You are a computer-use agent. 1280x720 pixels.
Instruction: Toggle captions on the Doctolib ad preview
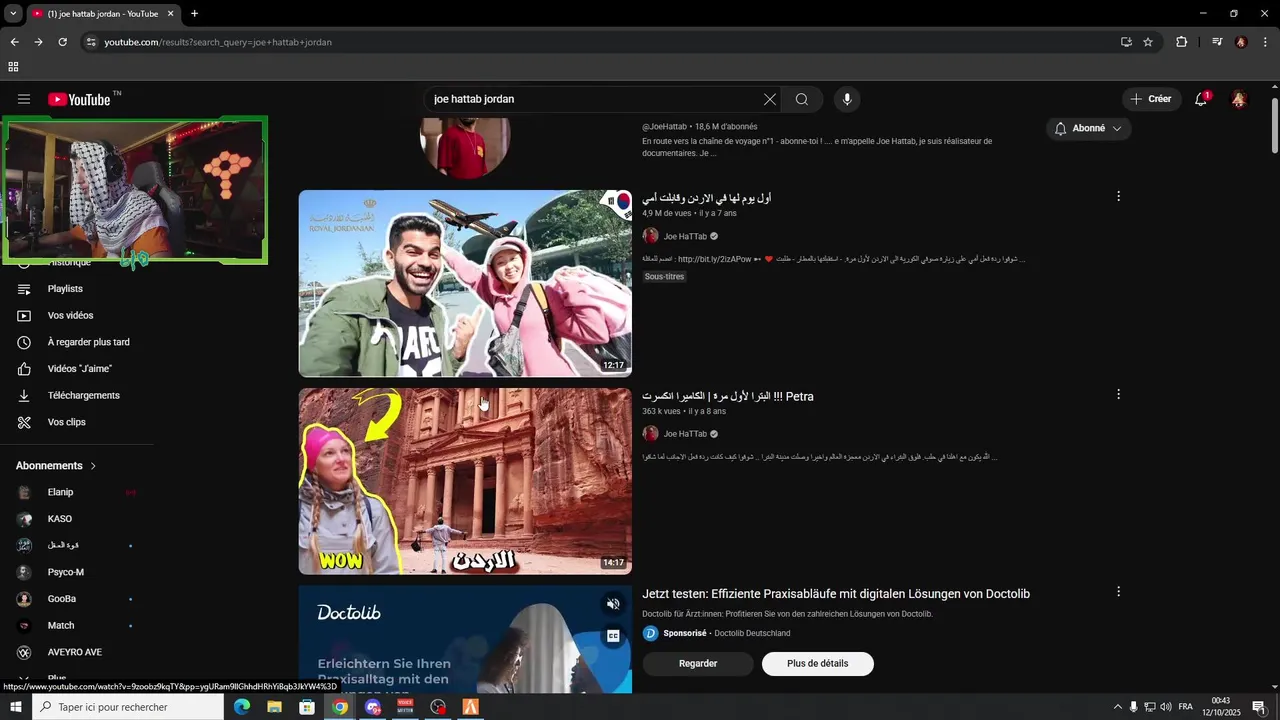coord(613,636)
